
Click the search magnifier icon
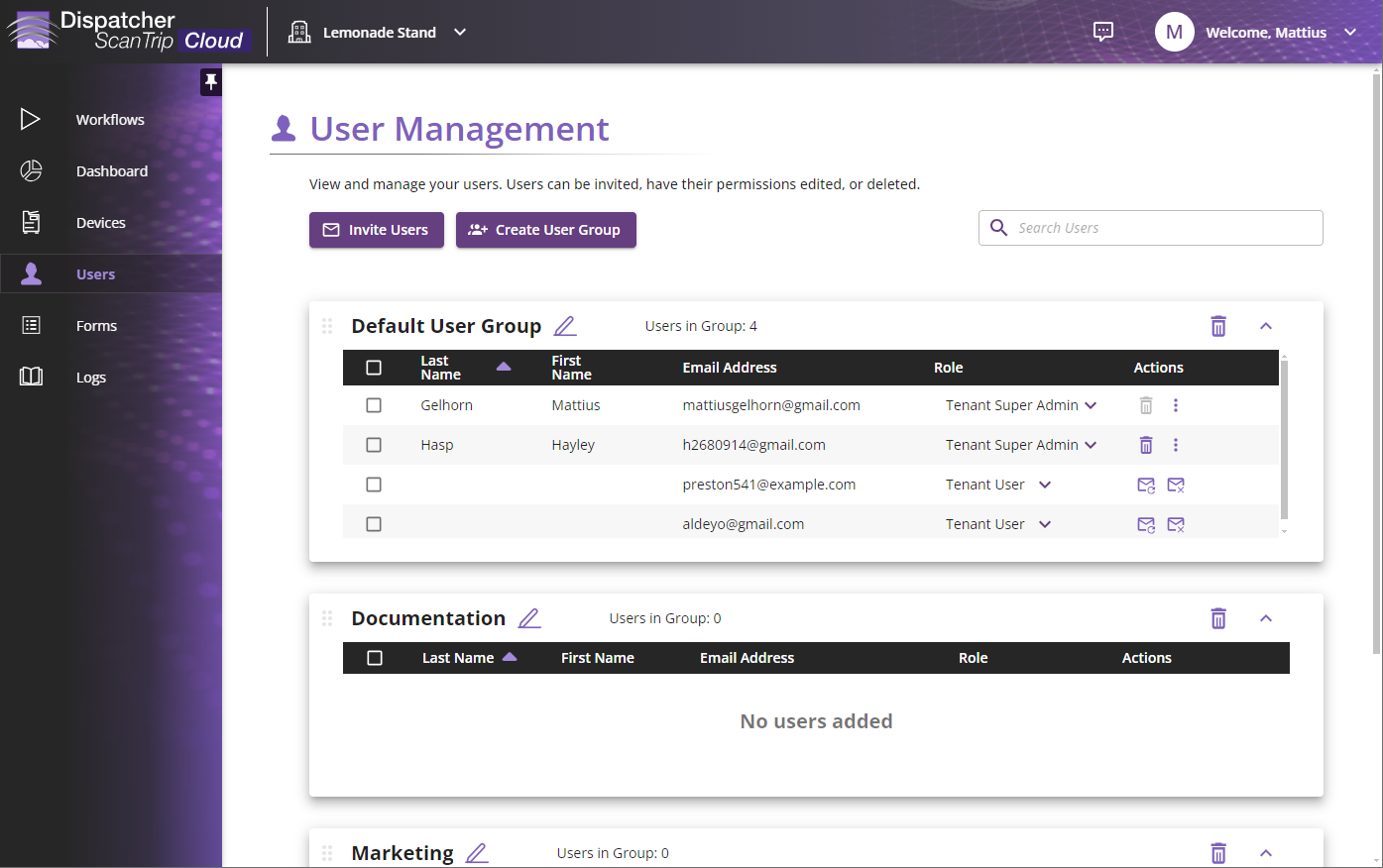(999, 228)
